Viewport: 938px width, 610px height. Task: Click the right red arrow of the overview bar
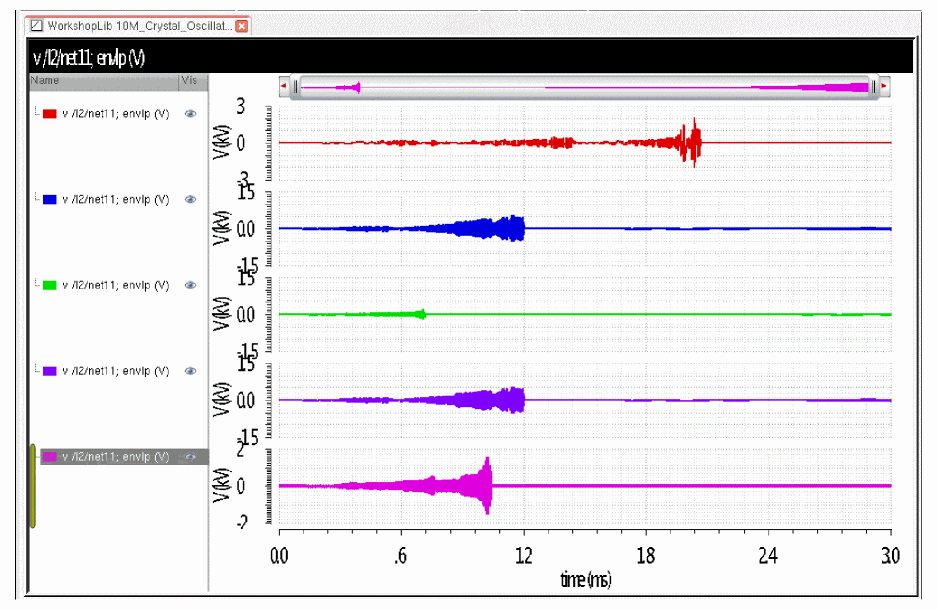pyautogui.click(x=884, y=86)
